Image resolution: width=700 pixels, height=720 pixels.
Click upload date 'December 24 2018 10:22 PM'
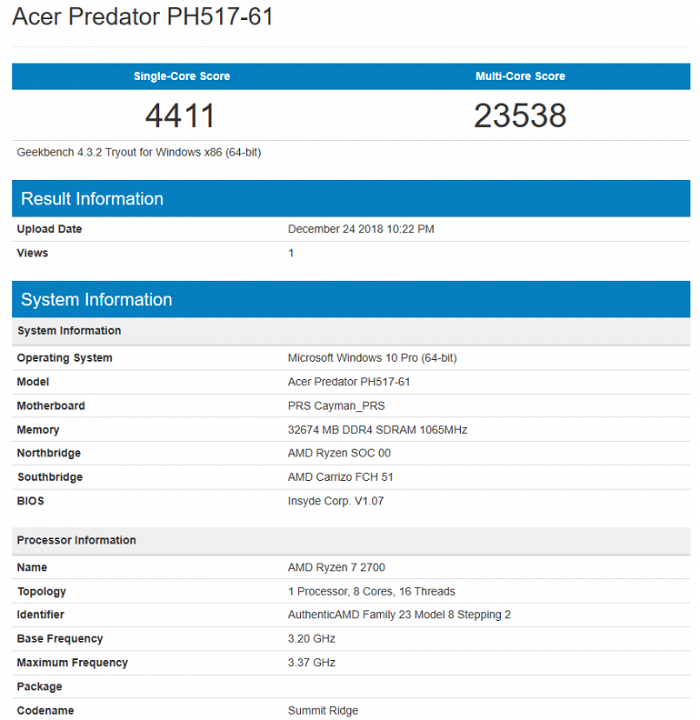(361, 229)
